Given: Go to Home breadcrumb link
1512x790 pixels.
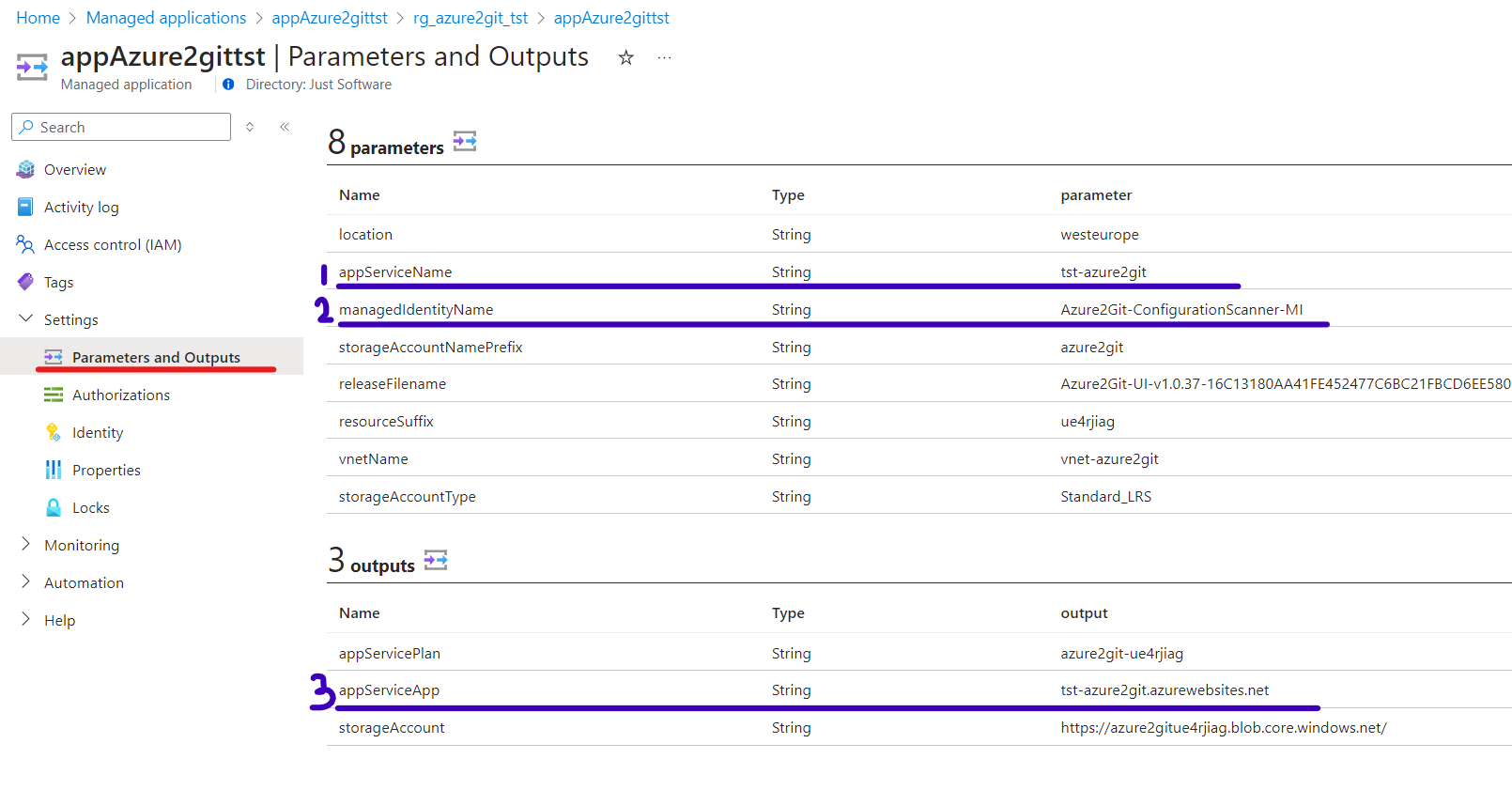Looking at the screenshot, I should click(38, 18).
